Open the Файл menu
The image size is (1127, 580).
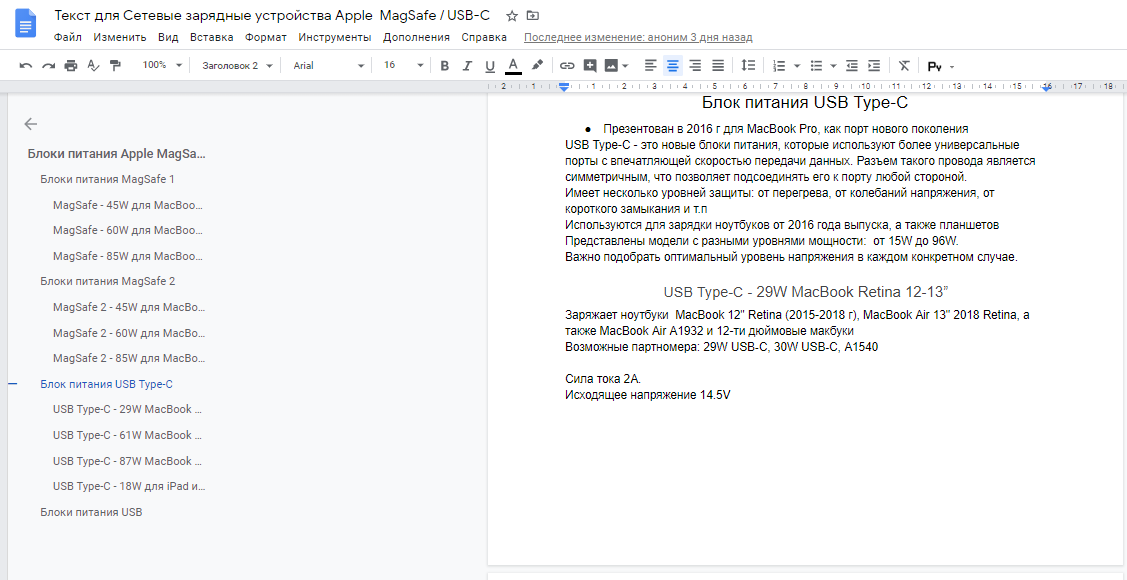[68, 37]
